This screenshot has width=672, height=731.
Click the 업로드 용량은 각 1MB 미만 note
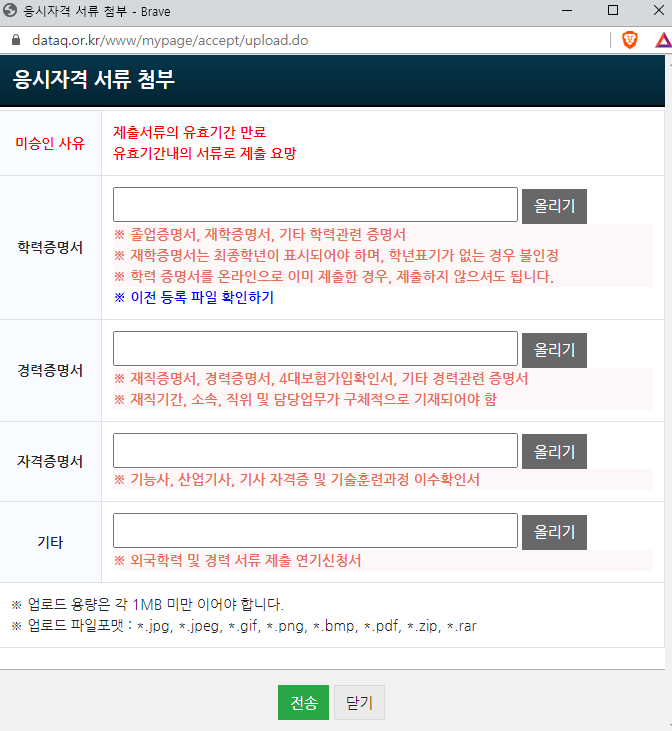pos(147,605)
